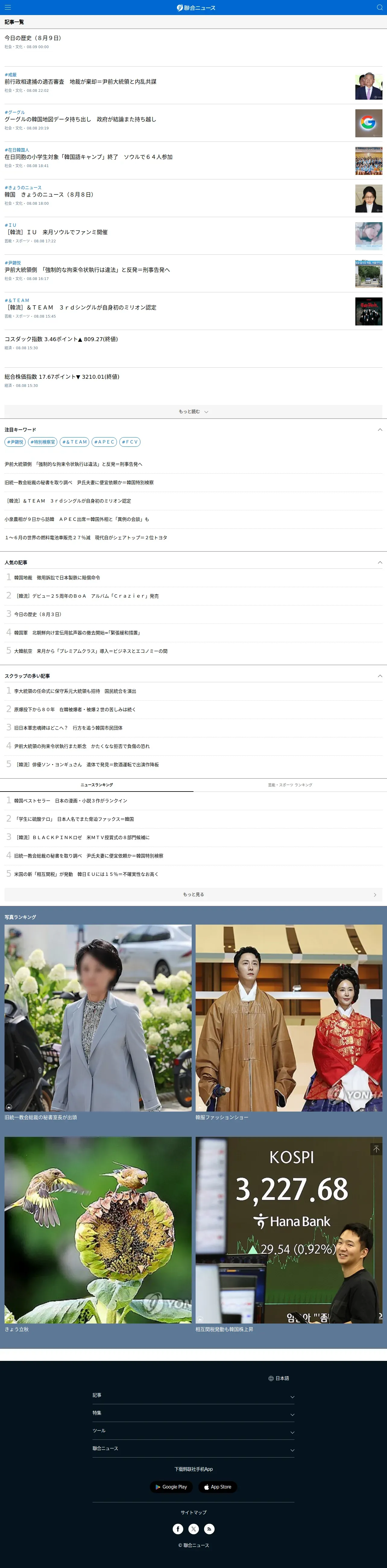Click the back-to-top arrow button
The image size is (387, 1568).
(x=376, y=1149)
